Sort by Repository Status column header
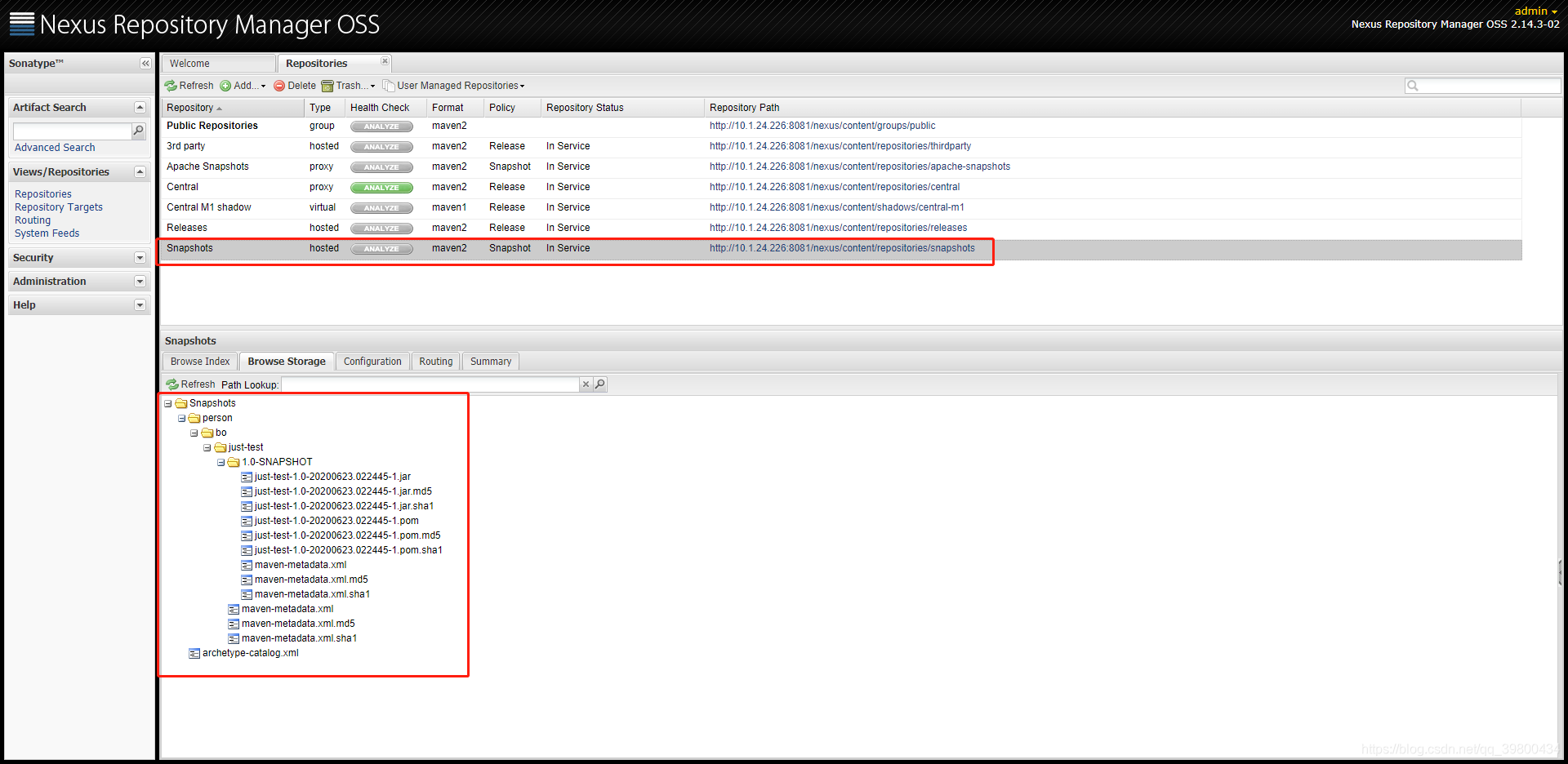The height and width of the screenshot is (764, 1568). pos(621,108)
